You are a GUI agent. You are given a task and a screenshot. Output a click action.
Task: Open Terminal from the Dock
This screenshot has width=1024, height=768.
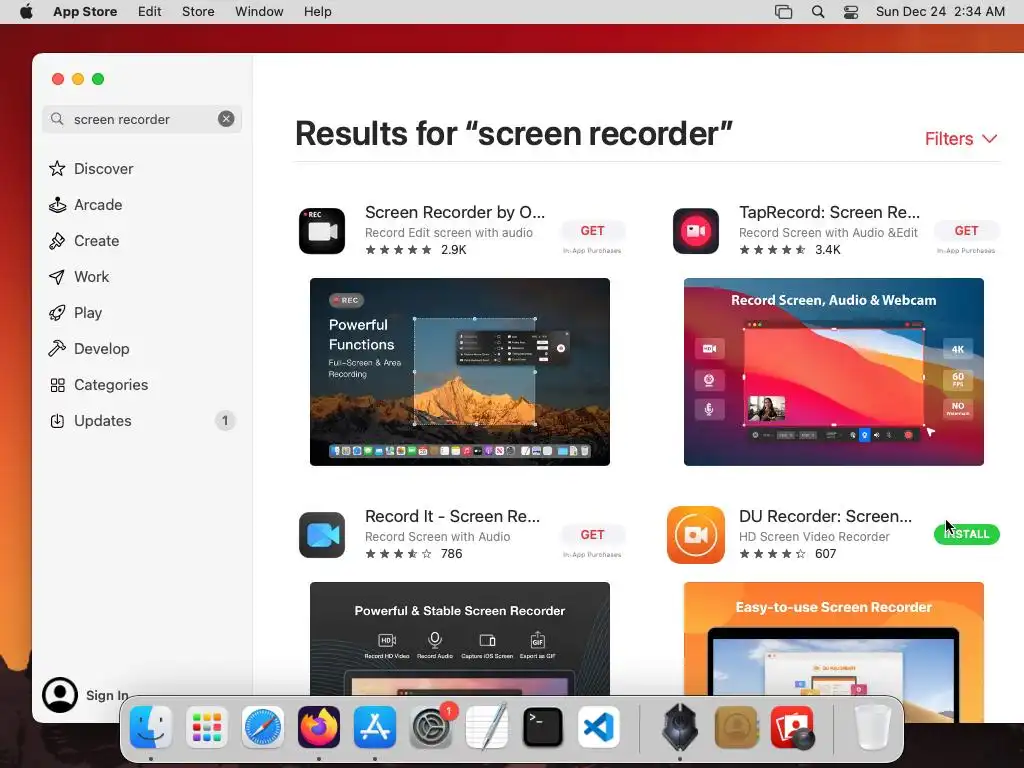[x=543, y=727]
